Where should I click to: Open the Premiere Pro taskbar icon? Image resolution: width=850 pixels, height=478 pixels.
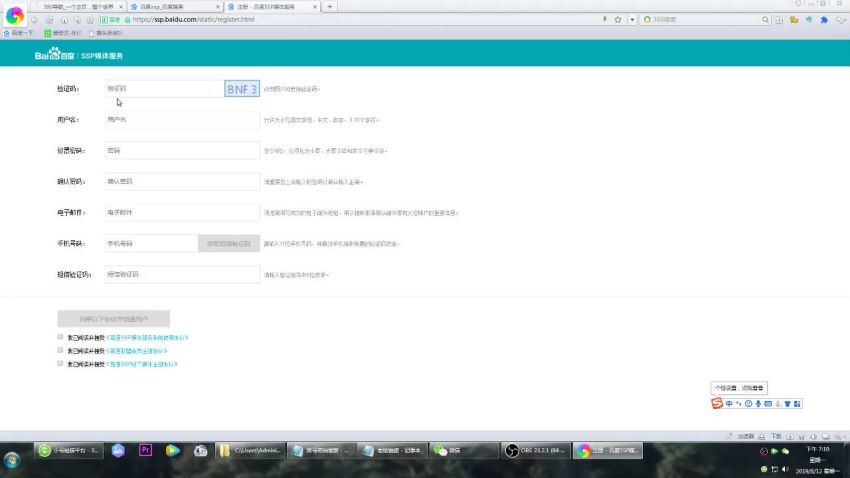pyautogui.click(x=145, y=450)
